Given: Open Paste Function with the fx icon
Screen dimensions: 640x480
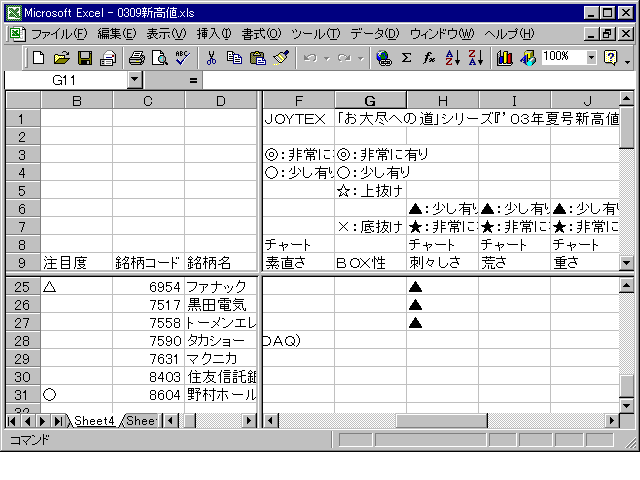Looking at the screenshot, I should pos(429,58).
